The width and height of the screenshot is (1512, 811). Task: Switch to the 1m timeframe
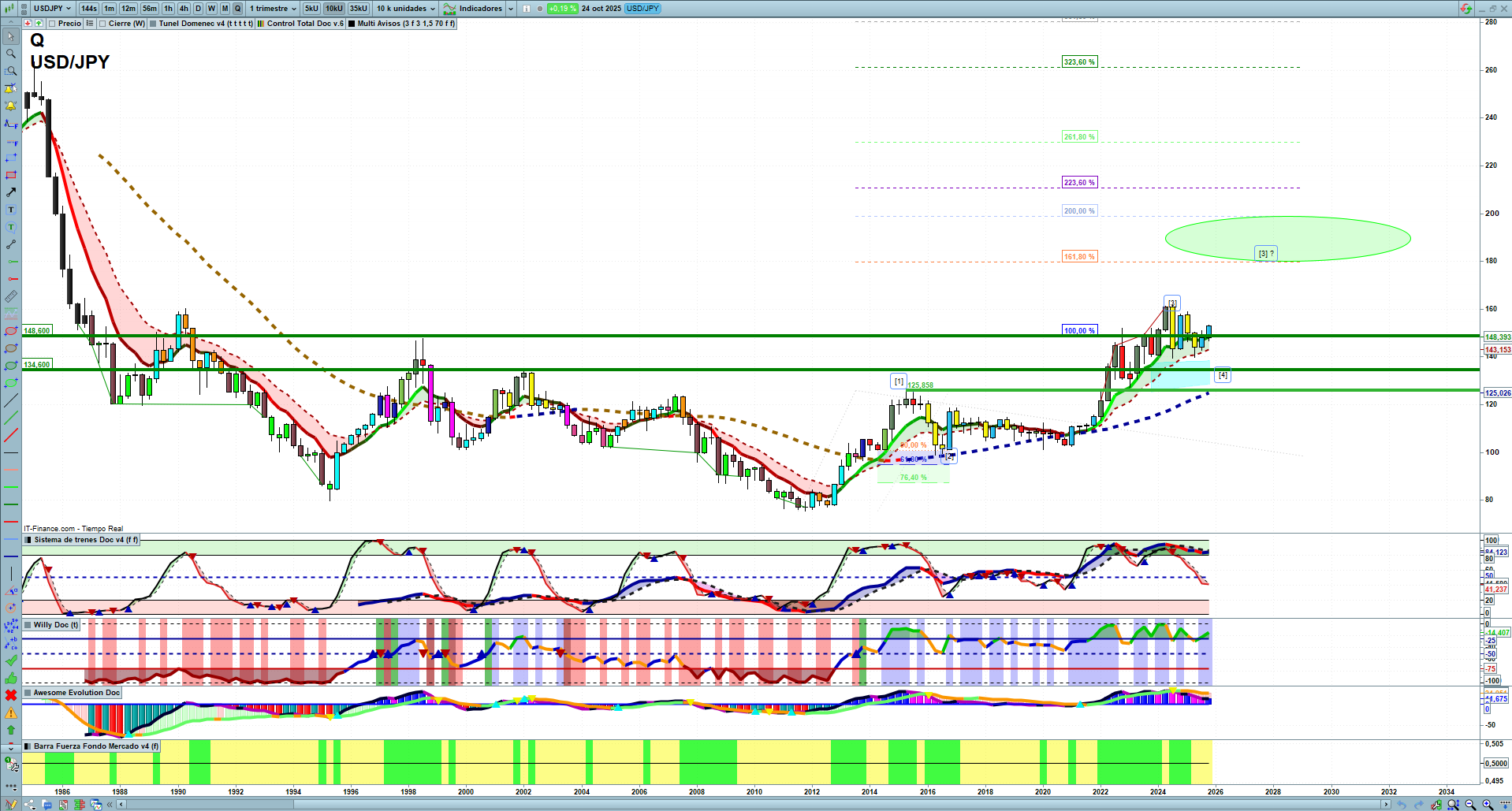109,9
